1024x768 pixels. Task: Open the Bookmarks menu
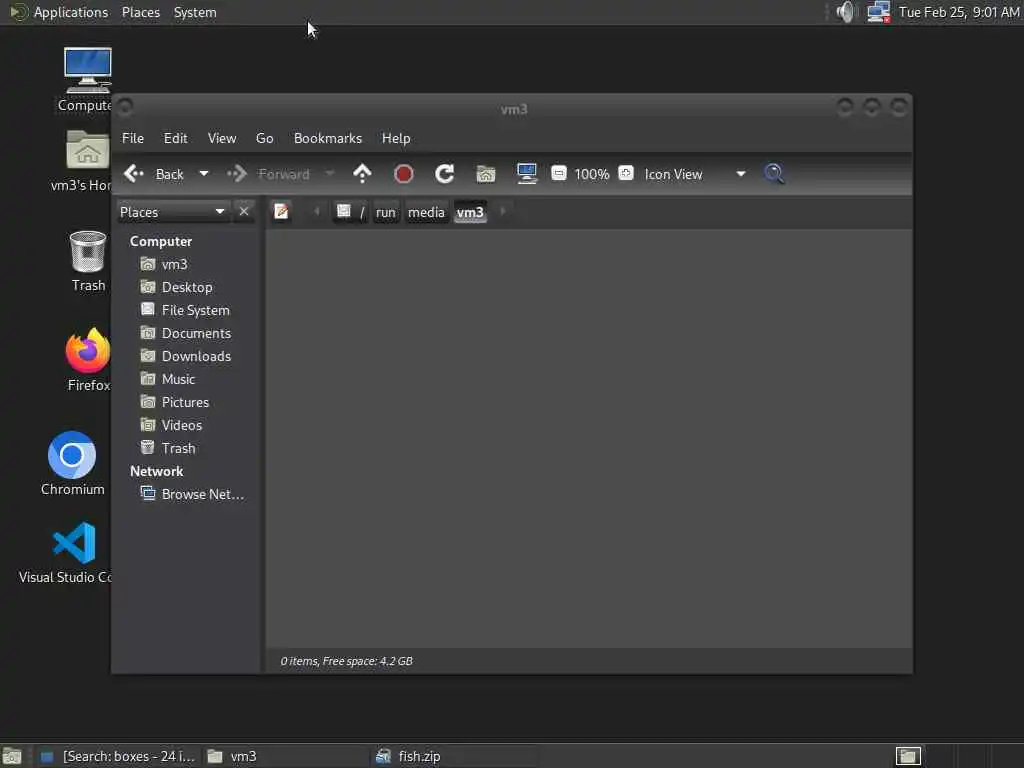coord(328,138)
